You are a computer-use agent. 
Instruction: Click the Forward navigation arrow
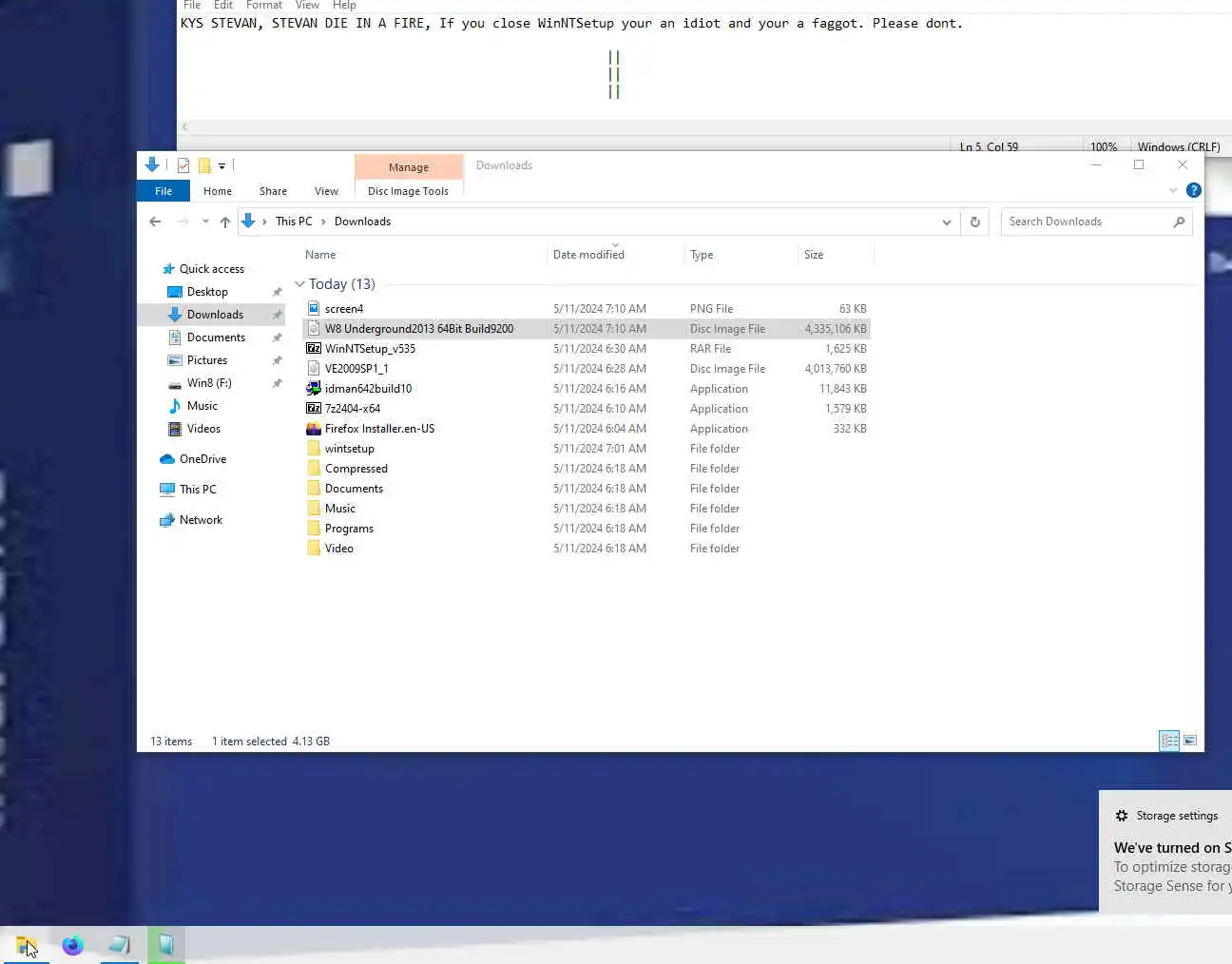183,222
